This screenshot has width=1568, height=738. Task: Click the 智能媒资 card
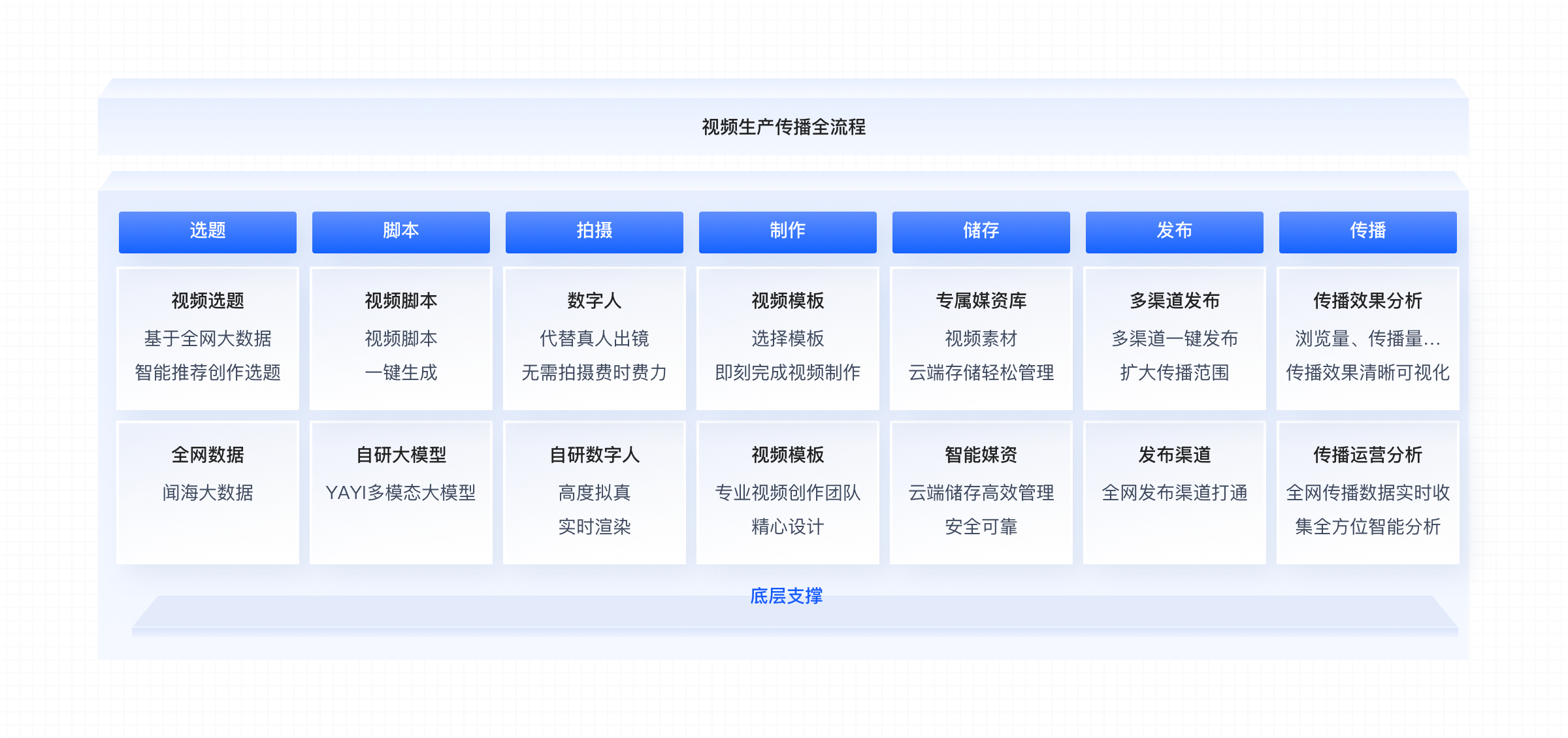click(981, 492)
